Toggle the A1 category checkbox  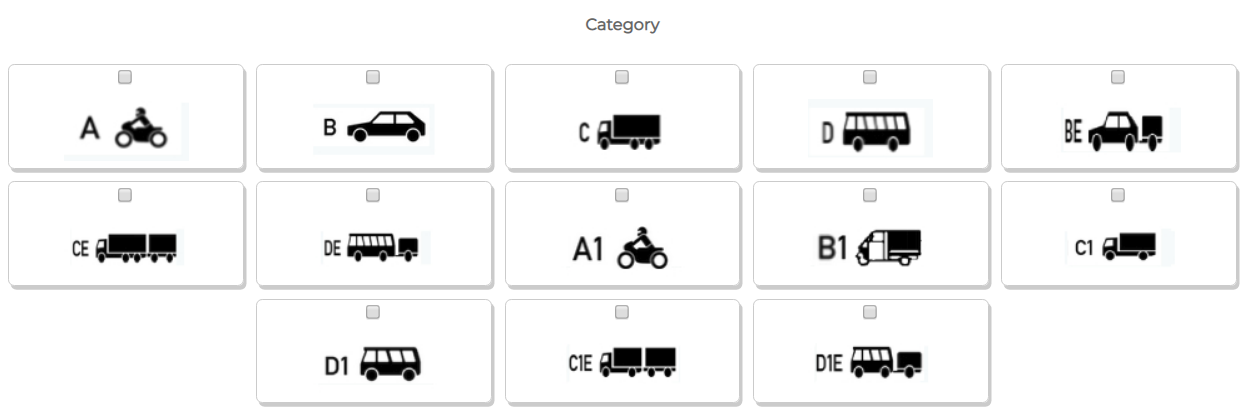(x=622, y=195)
